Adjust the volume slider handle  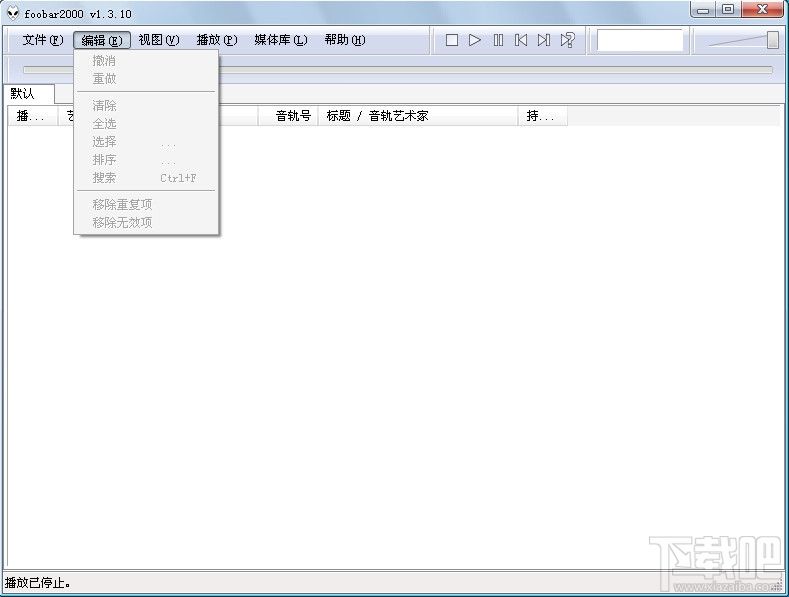[772, 40]
